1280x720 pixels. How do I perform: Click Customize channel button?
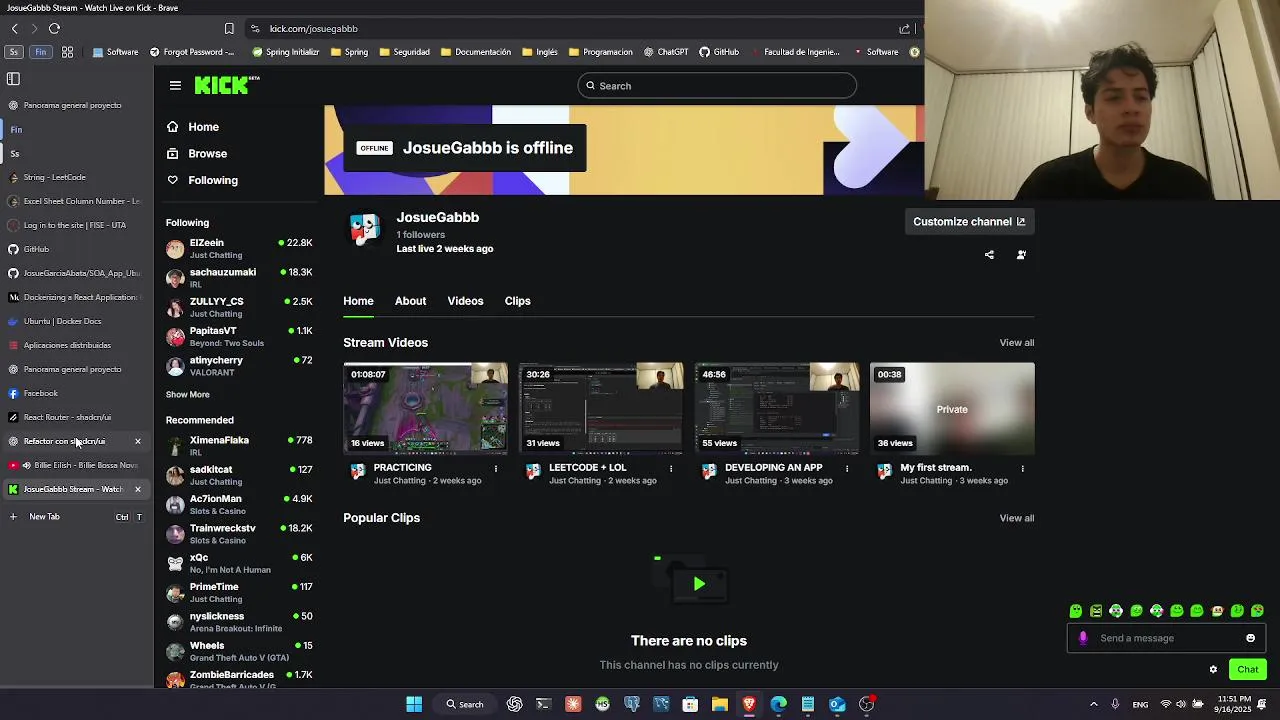(x=969, y=222)
